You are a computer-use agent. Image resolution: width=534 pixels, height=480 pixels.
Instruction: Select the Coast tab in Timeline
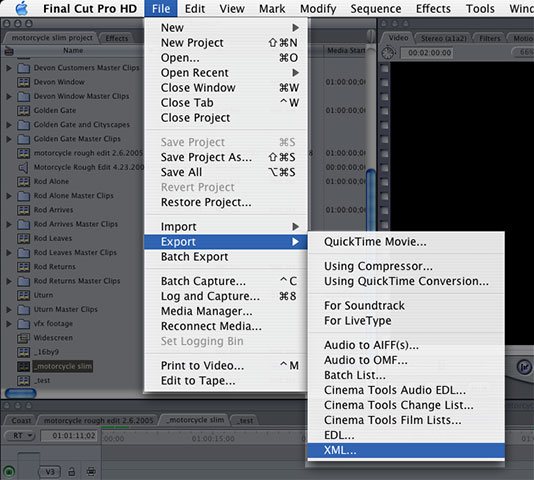click(21, 420)
